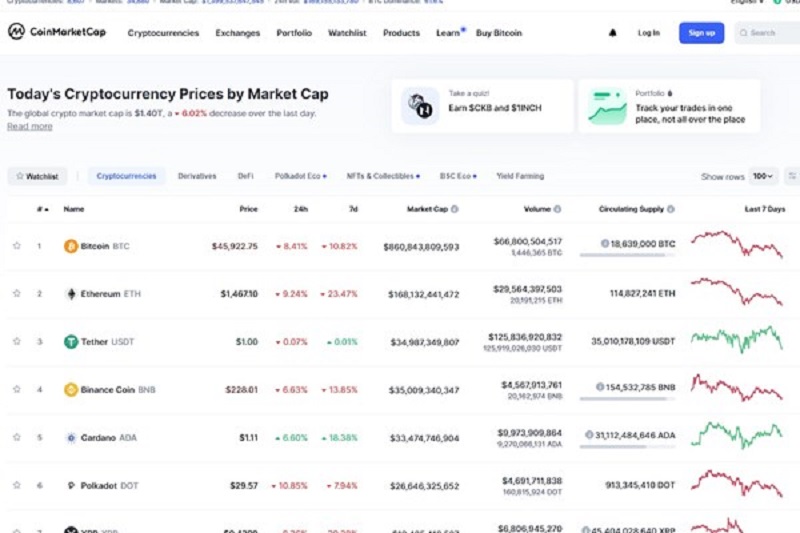Open the Show rows 100 dropdown
This screenshot has width=800, height=533.
(763, 176)
